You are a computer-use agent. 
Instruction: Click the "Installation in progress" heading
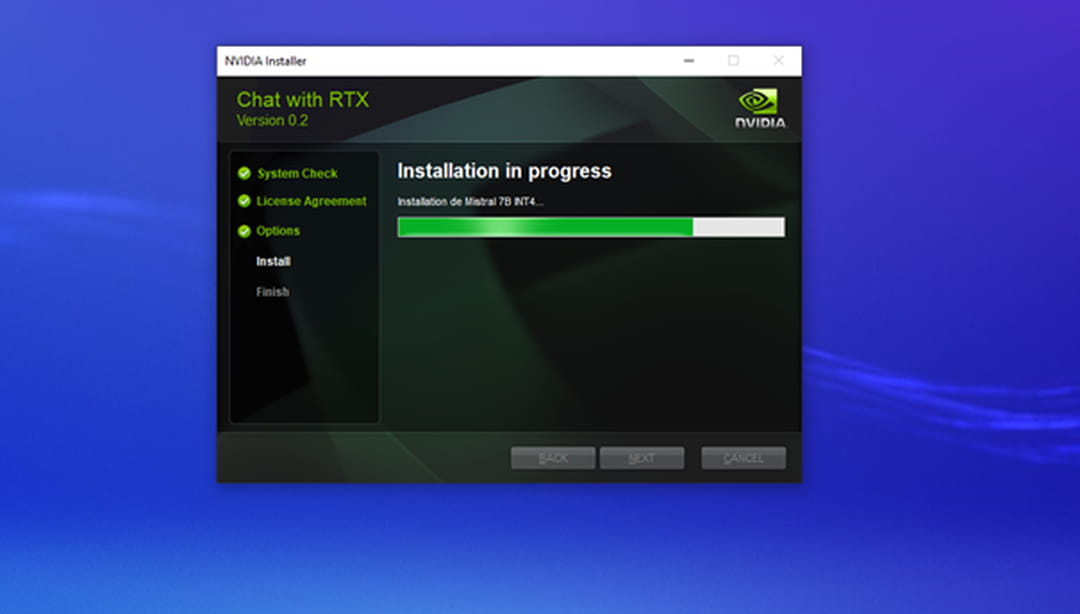pos(504,171)
